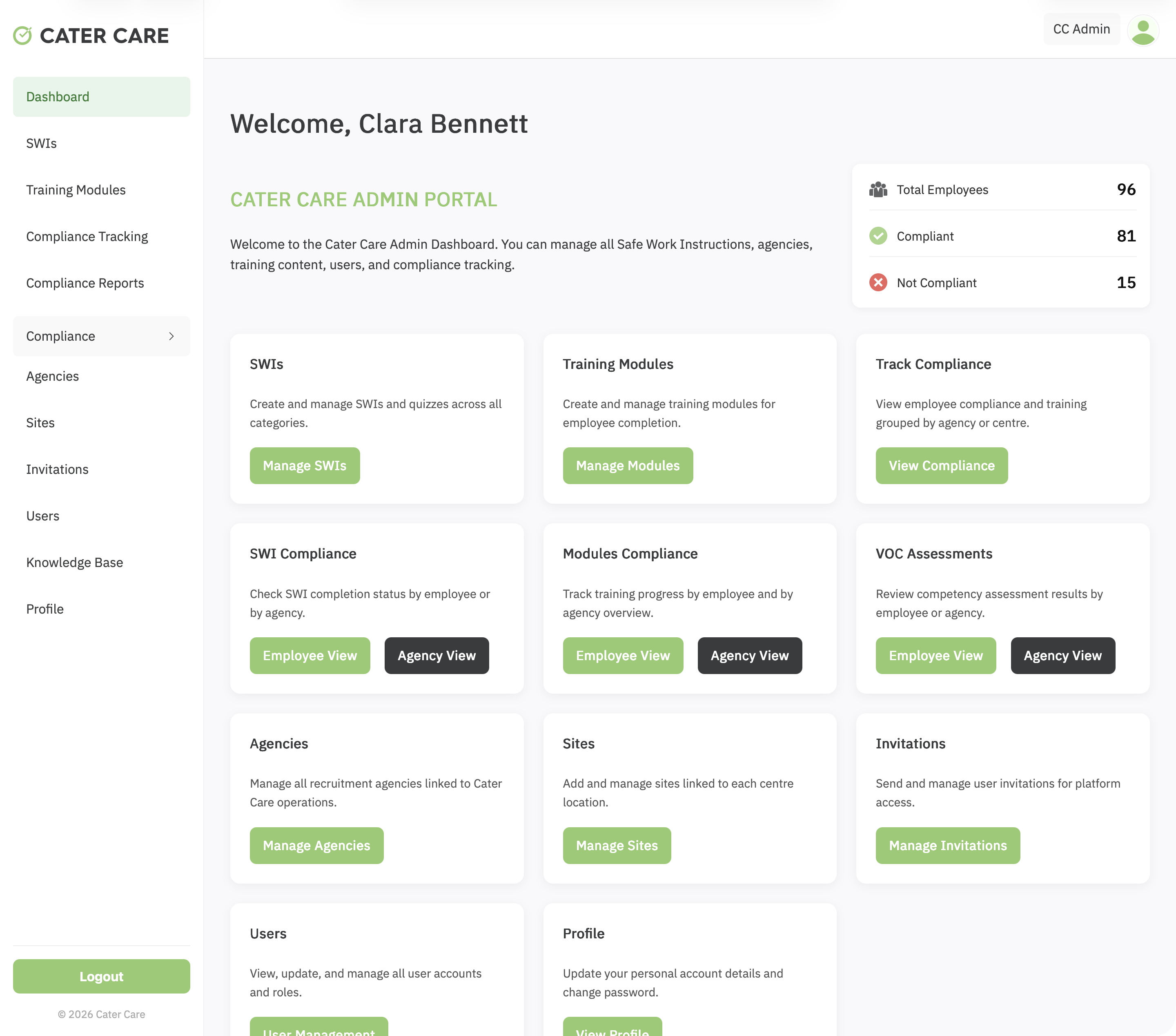The height and width of the screenshot is (1036, 1176).
Task: Click the Manage Agencies button
Action: 316,846
